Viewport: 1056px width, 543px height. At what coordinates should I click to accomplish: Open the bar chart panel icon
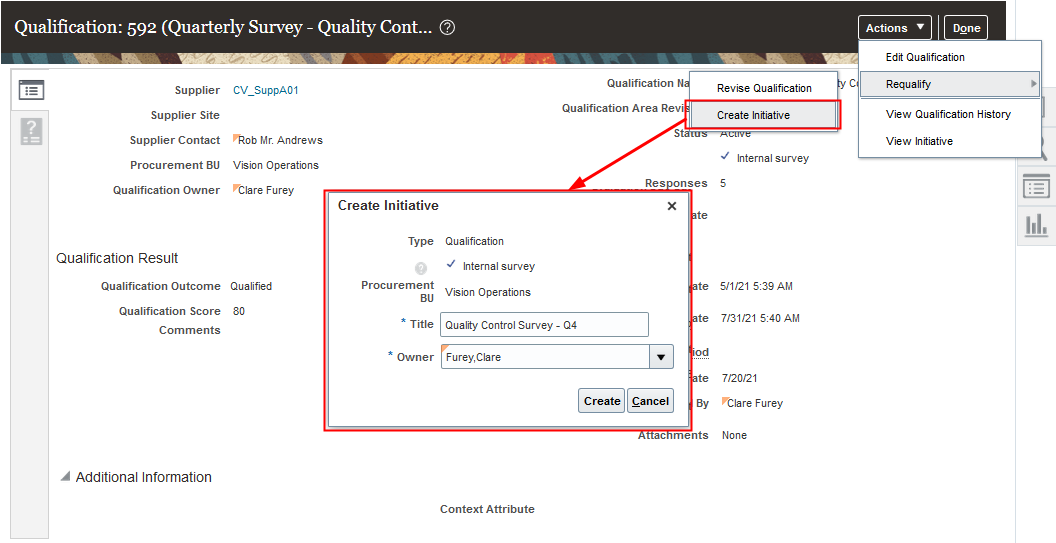point(1036,224)
